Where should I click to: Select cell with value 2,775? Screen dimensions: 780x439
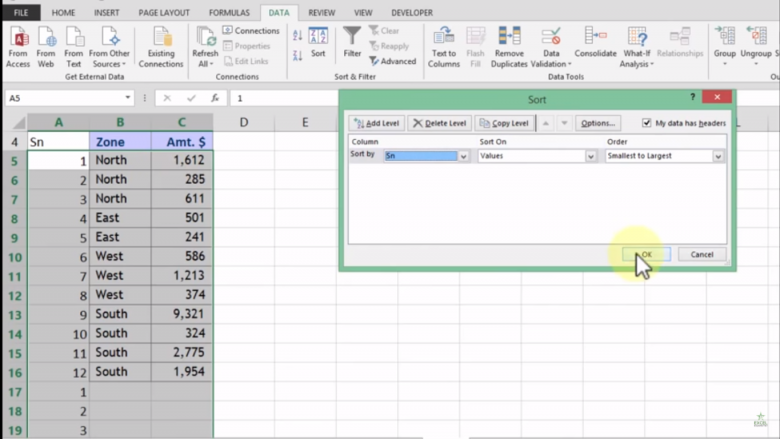pyautogui.click(x=182, y=352)
